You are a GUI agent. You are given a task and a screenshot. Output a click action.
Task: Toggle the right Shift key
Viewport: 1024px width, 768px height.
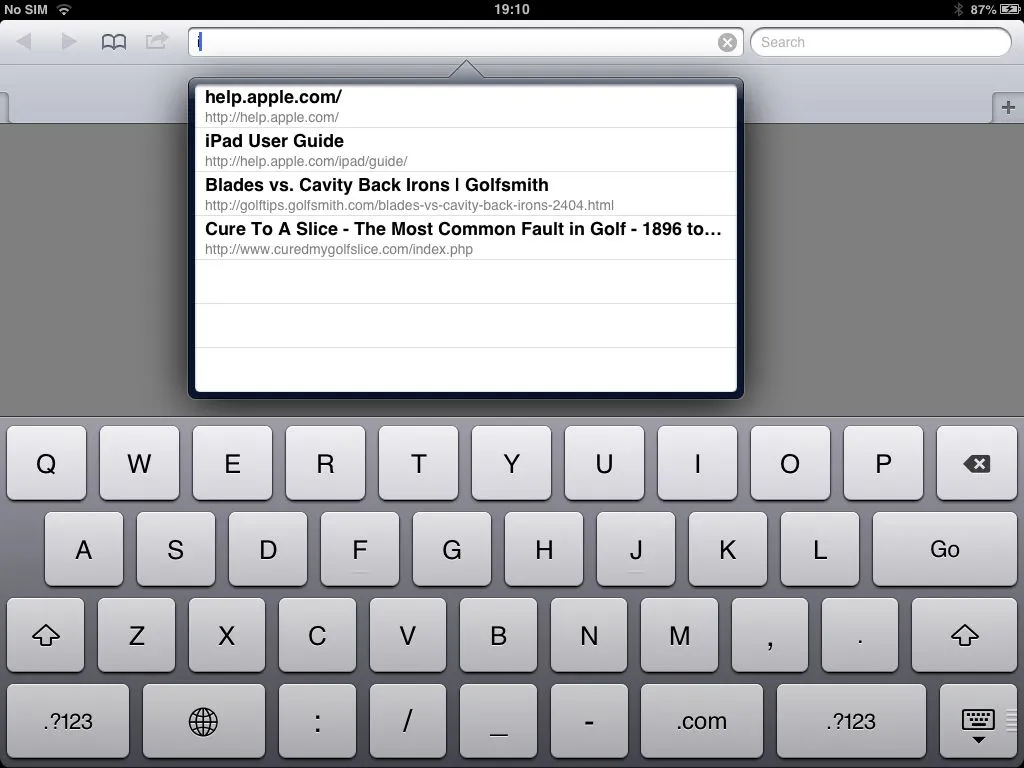point(964,636)
